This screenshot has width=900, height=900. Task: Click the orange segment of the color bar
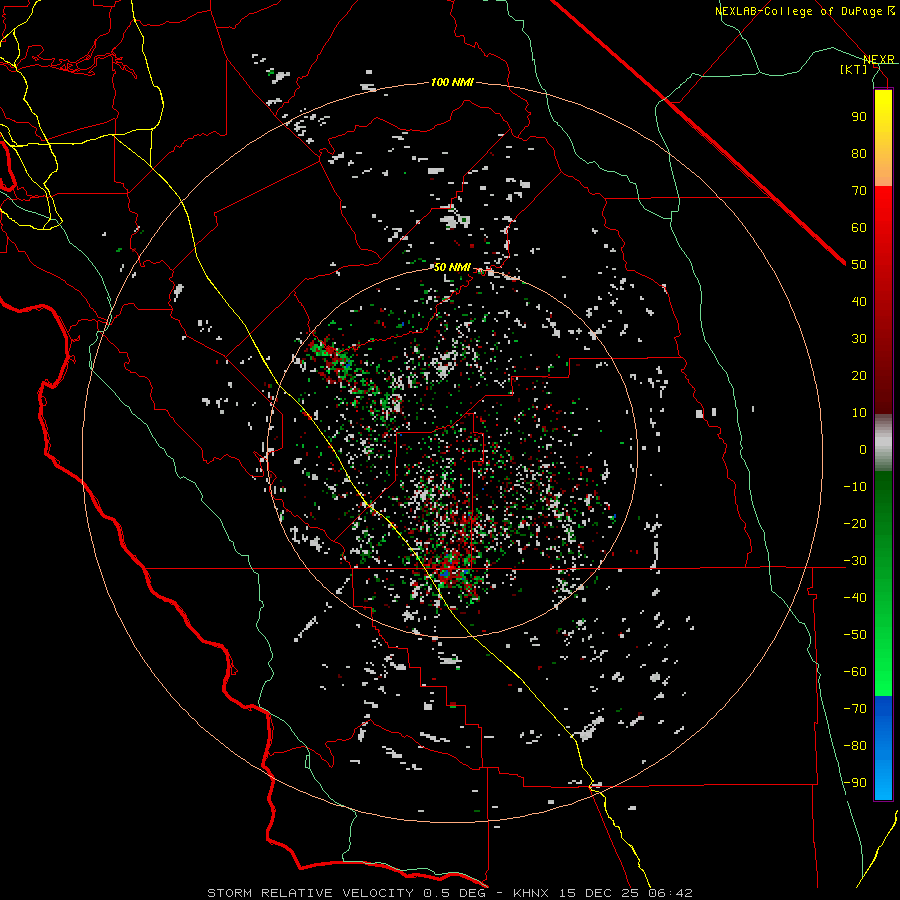coord(883,166)
